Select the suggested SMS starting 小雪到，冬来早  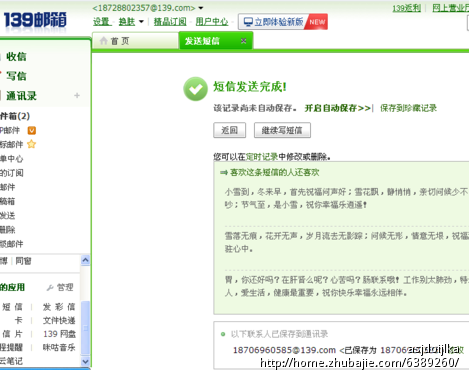click(x=346, y=198)
